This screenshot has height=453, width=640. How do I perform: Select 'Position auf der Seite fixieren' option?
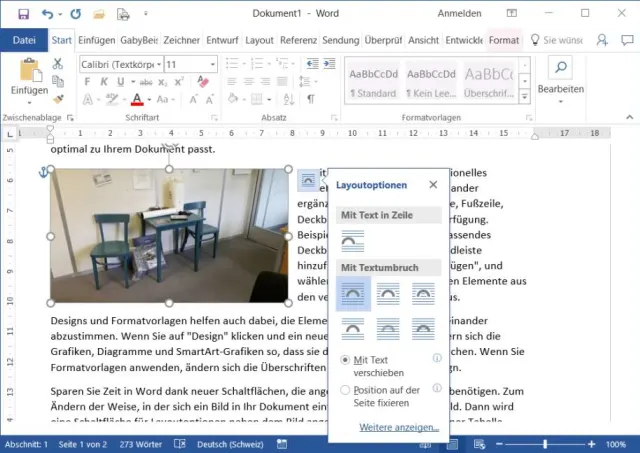coord(346,390)
